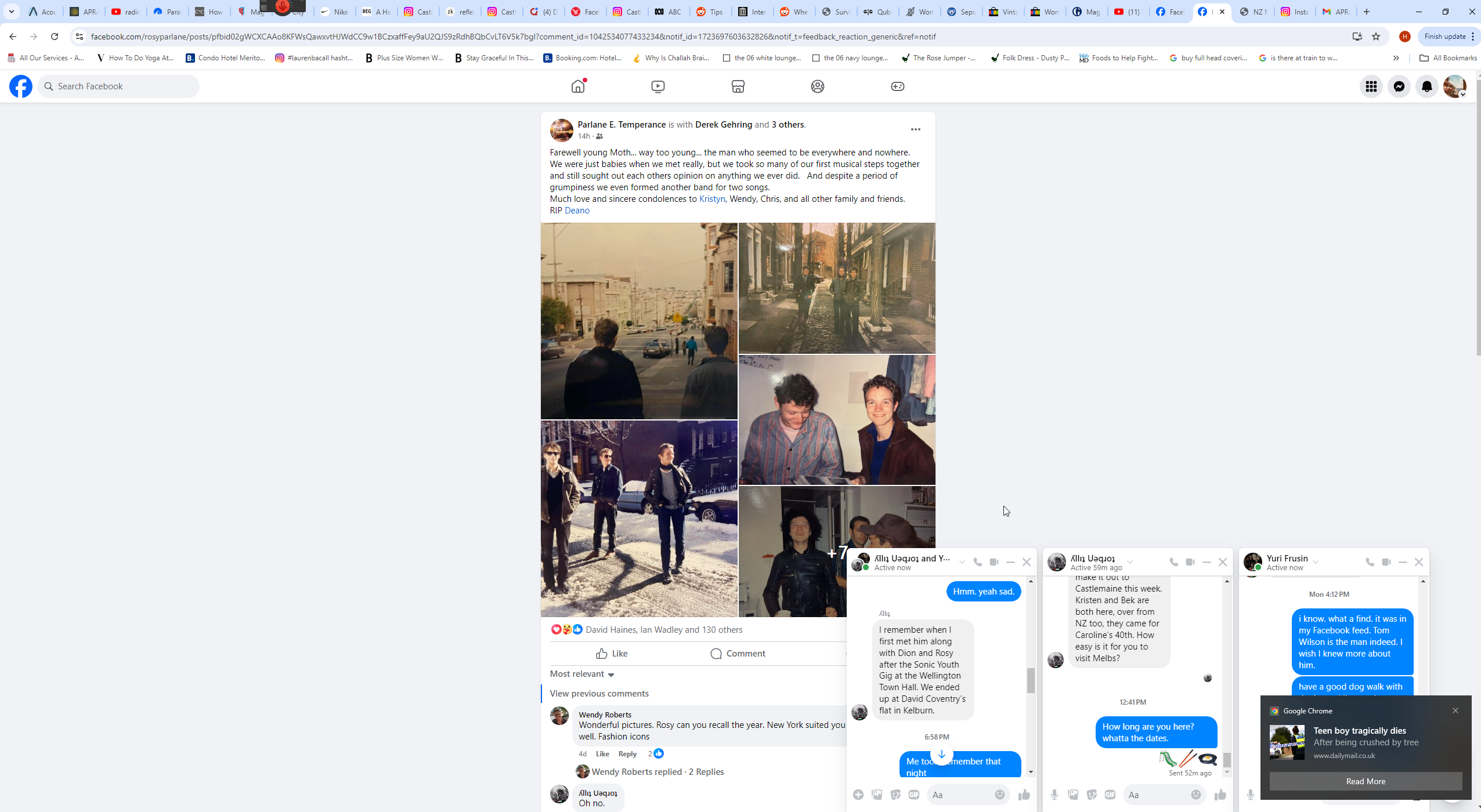Send thumbs-up in middle chat window

coord(1220,795)
